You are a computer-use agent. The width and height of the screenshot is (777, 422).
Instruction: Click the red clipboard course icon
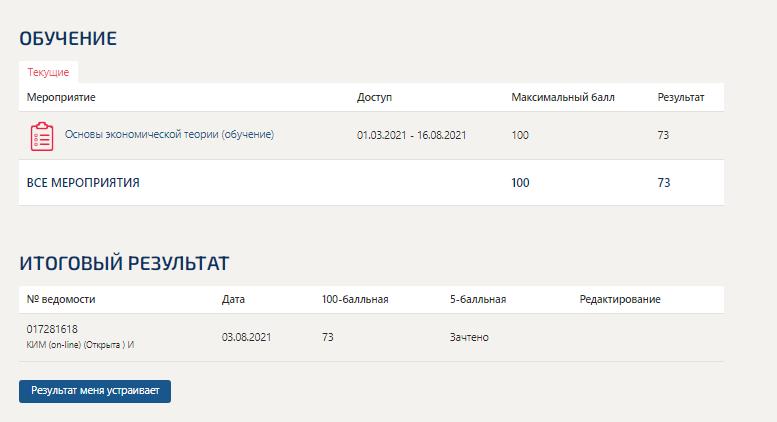coord(42,136)
